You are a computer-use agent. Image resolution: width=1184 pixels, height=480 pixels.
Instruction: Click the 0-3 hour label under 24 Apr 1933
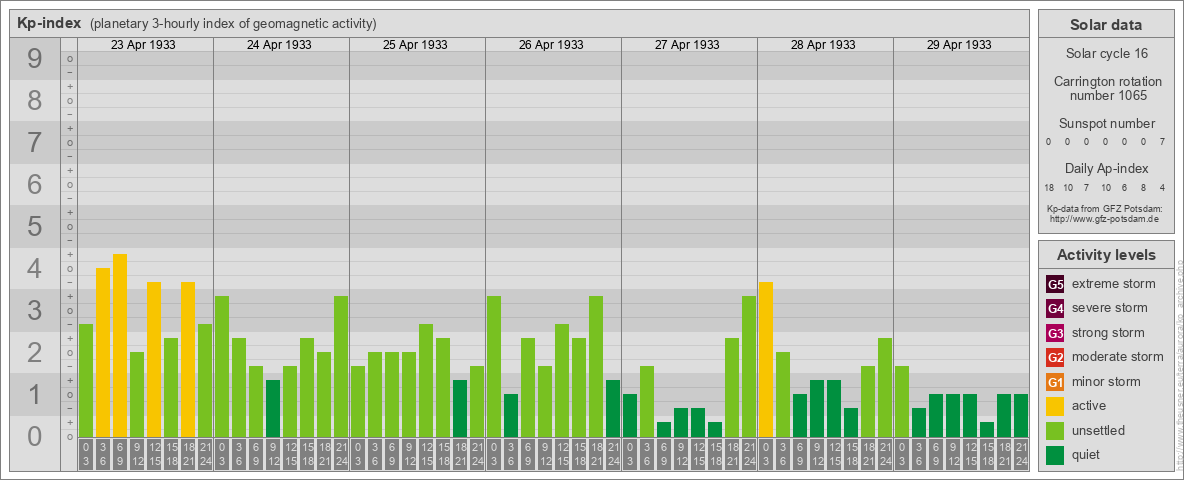222,454
